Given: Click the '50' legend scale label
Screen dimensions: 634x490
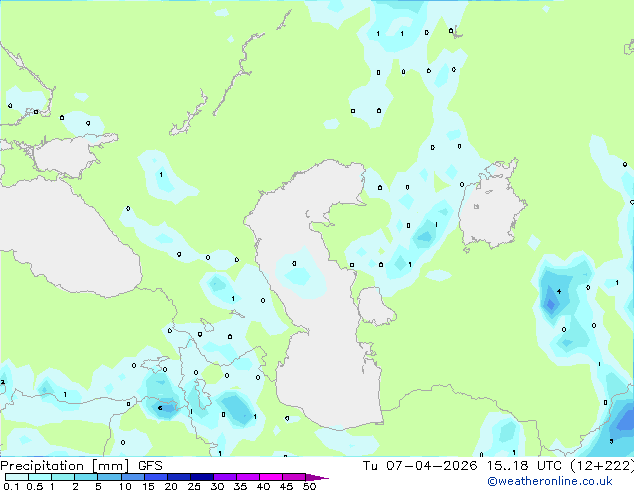Looking at the screenshot, I should click(x=309, y=486).
